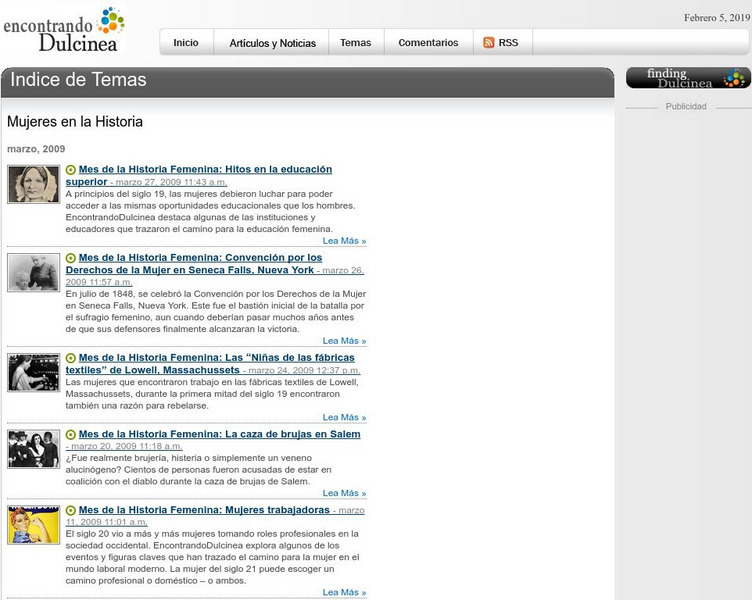752x600 pixels.
Task: Click the date marzo 20, 2009 11:18 a.m.
Action: click(127, 446)
